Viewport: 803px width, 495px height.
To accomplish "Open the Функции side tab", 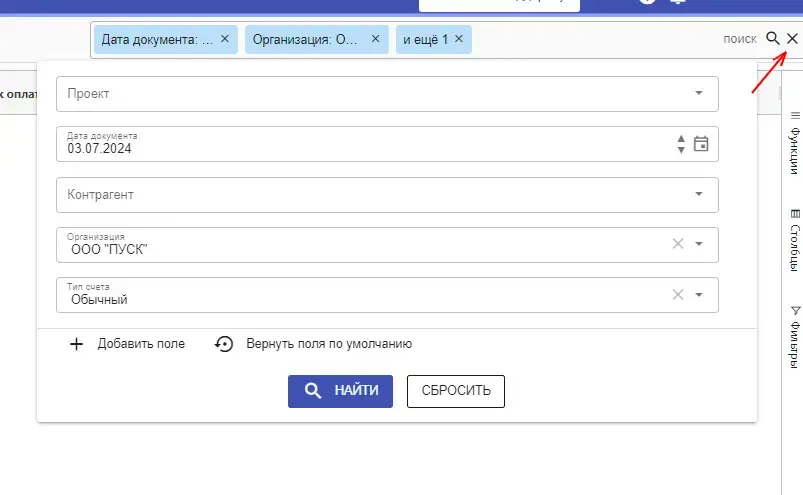I will [794, 143].
